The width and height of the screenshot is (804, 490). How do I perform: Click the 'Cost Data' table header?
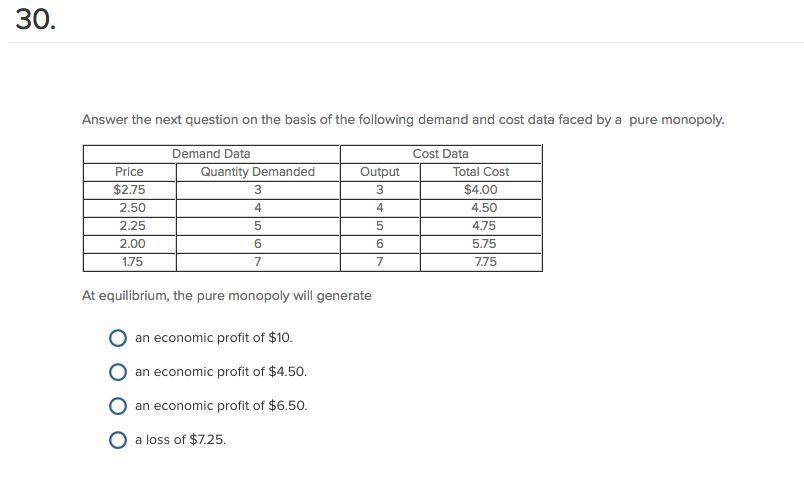coord(440,154)
